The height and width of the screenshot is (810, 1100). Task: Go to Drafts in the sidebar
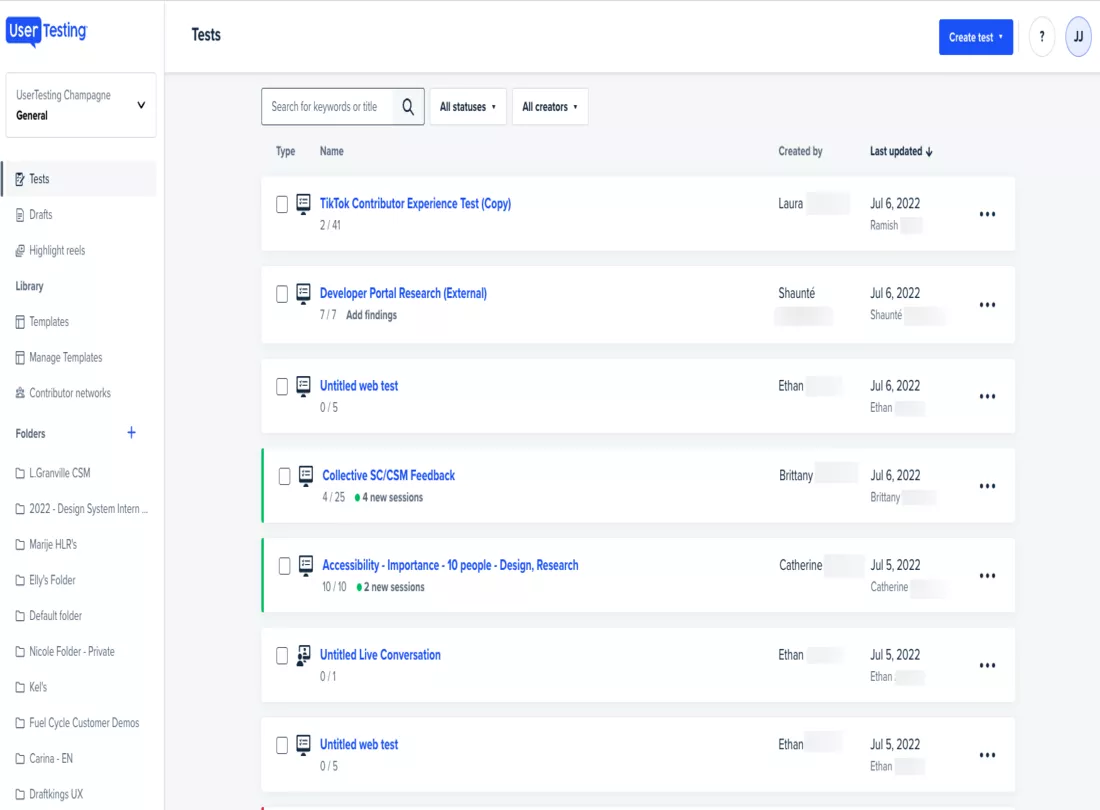[x=41, y=215]
